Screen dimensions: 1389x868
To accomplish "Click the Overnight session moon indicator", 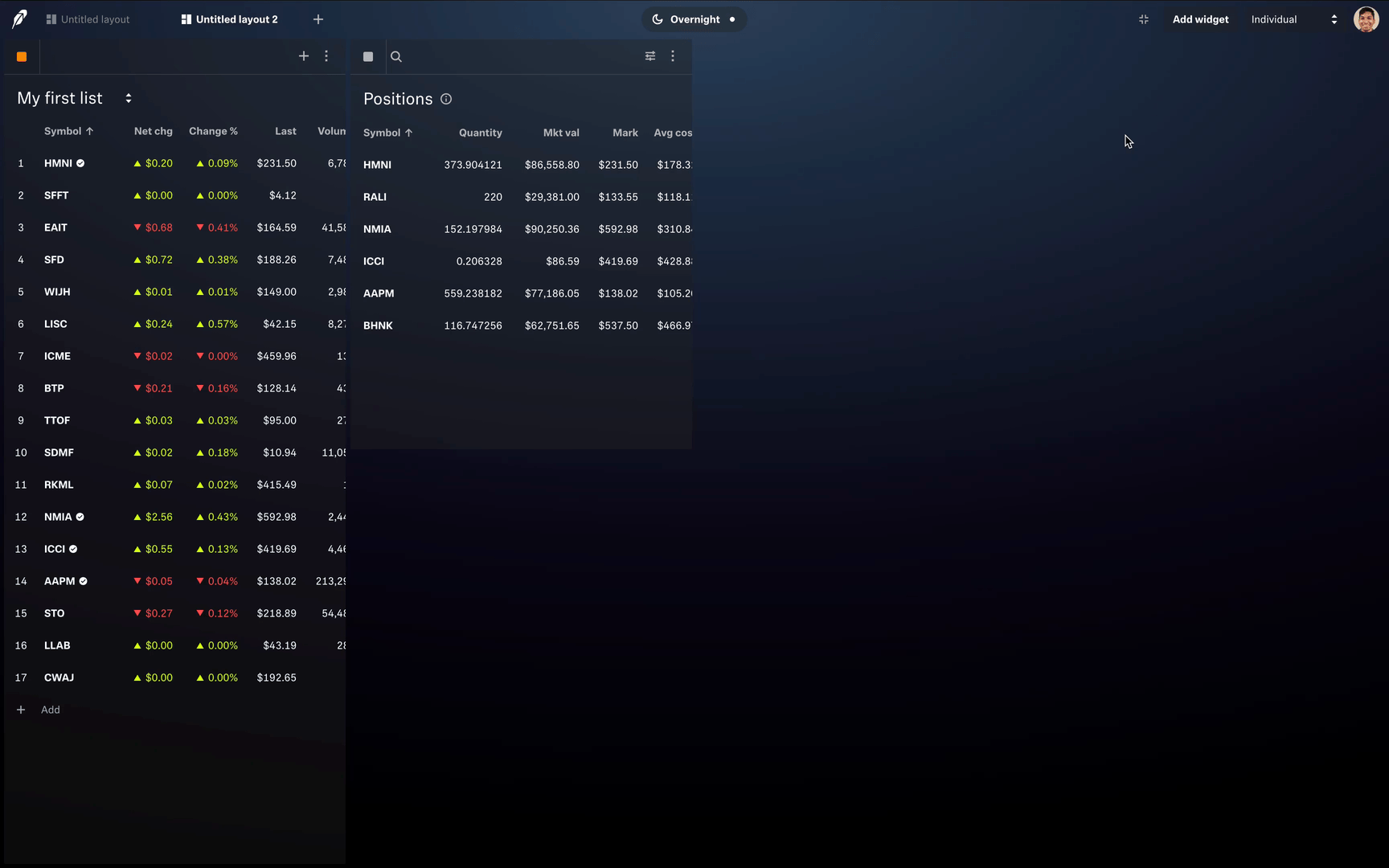I will point(657,19).
